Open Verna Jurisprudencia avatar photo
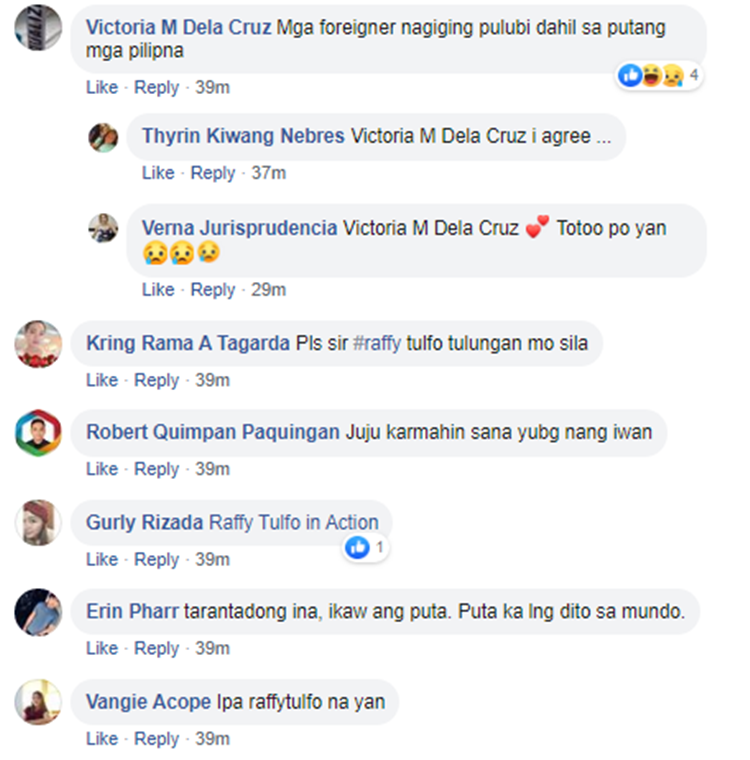Screen dimensions: 750x760 click(103, 228)
